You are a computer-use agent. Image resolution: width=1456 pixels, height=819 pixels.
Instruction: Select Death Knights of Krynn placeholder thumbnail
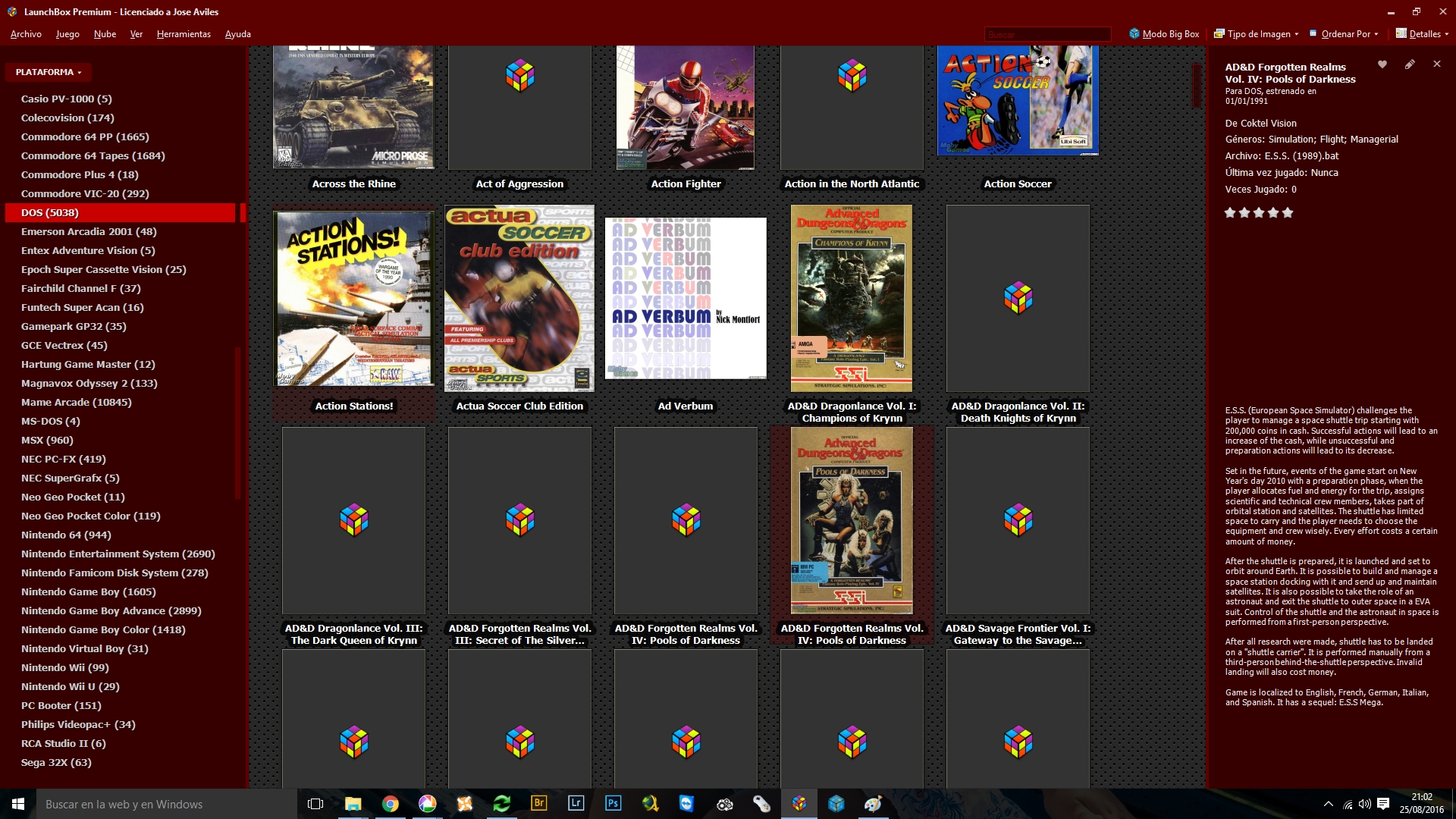pyautogui.click(x=1018, y=298)
